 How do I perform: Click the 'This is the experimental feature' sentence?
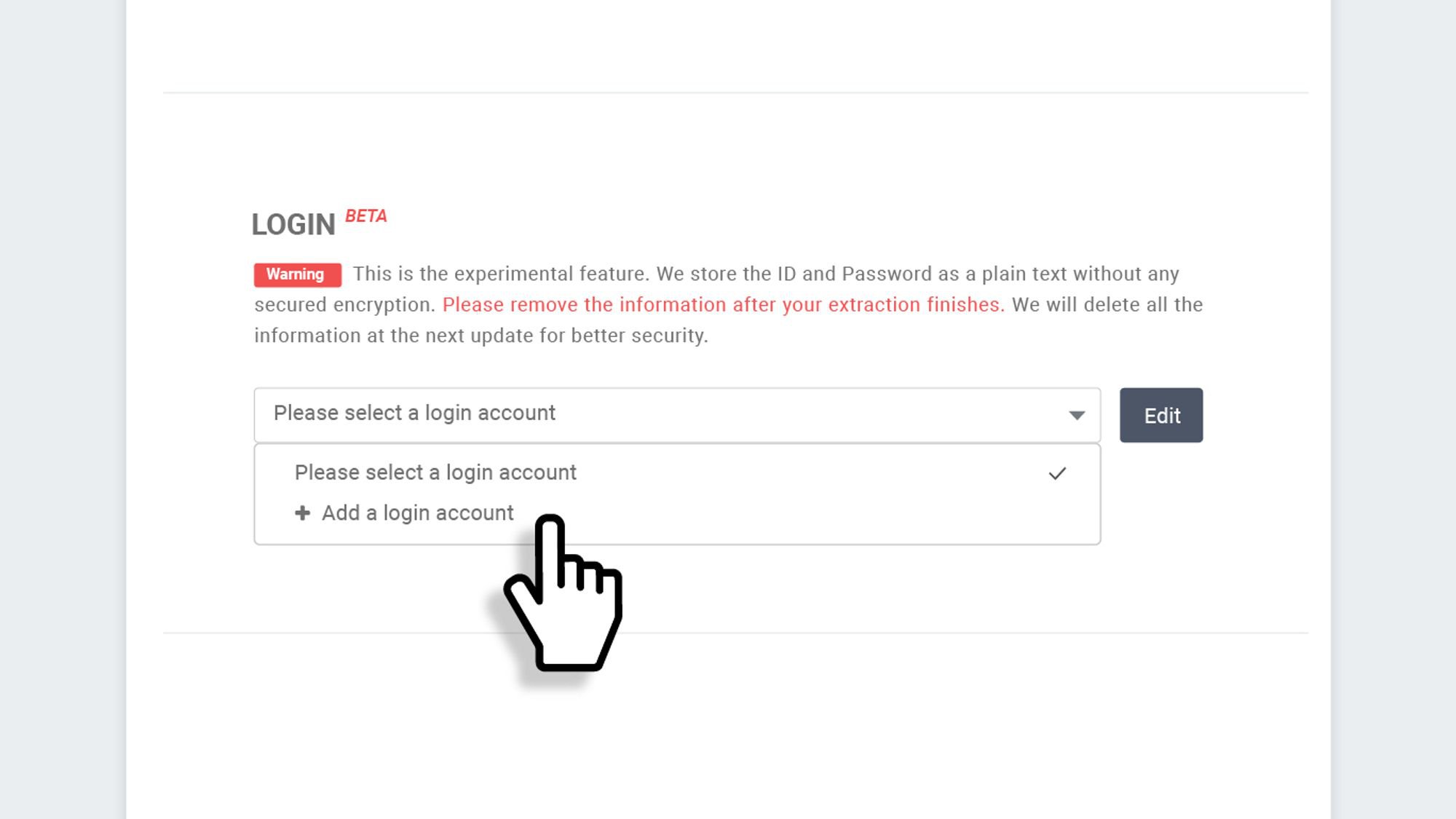pos(501,274)
